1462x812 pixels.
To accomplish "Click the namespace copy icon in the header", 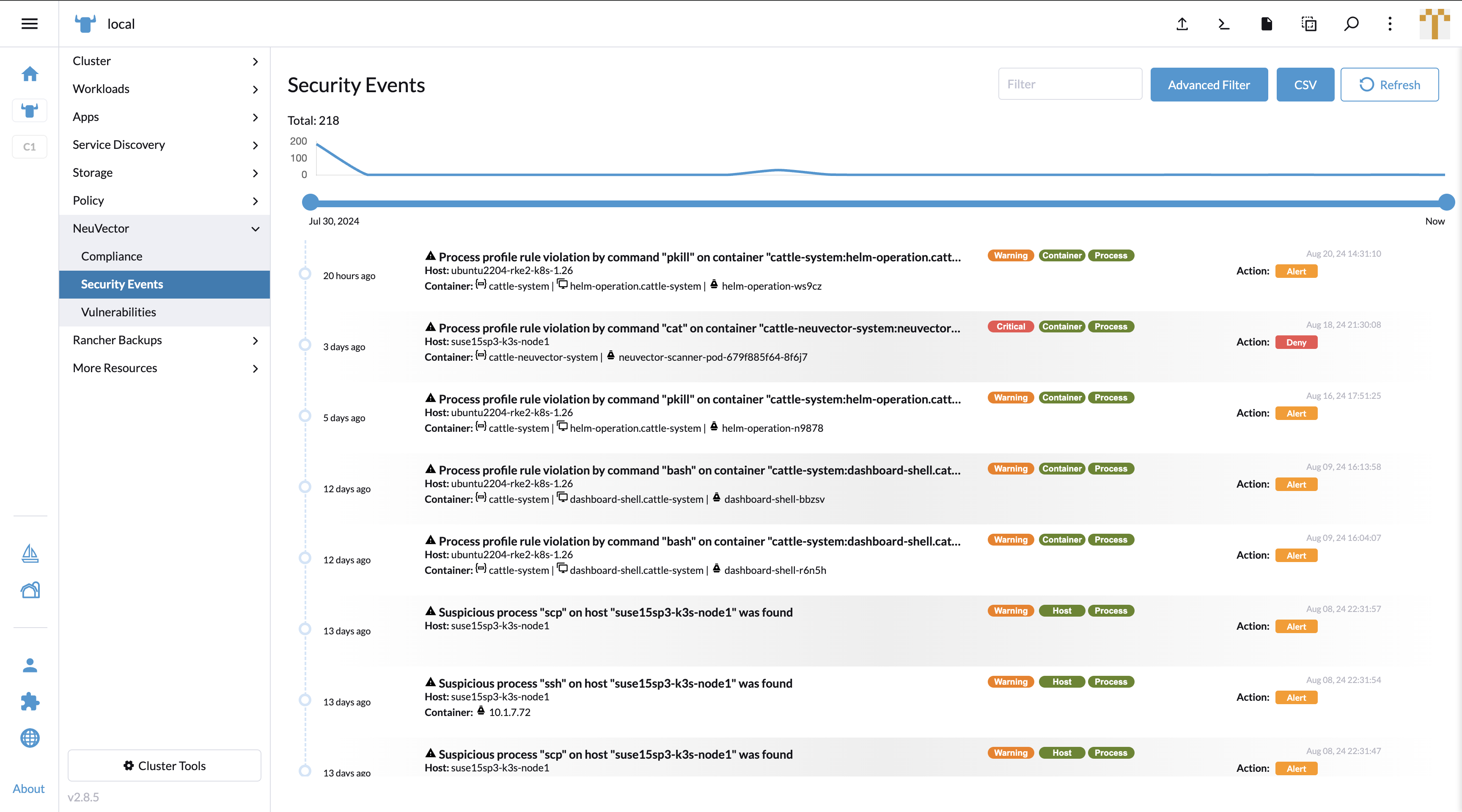I will [1309, 24].
